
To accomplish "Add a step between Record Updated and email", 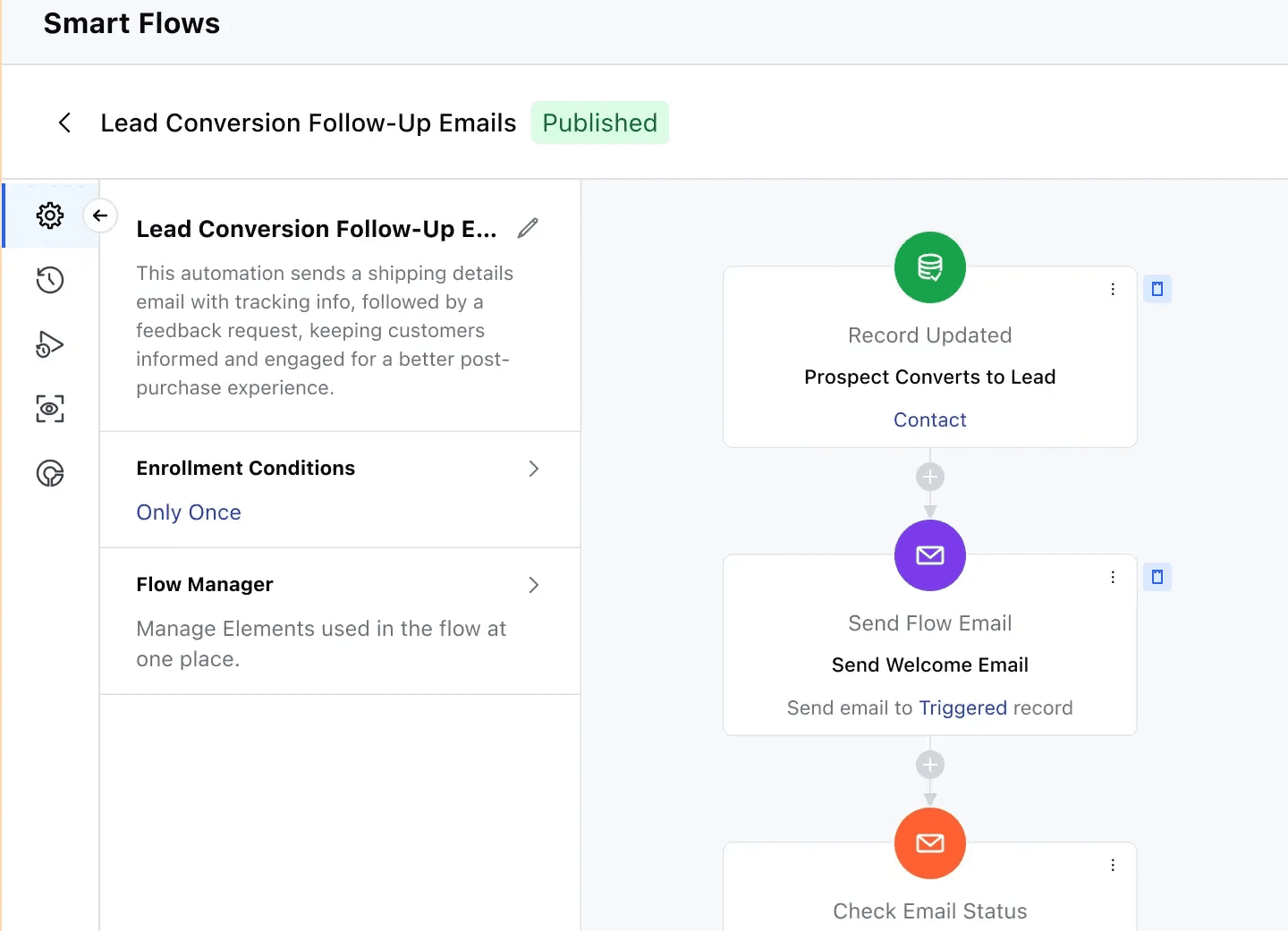I will click(930, 478).
